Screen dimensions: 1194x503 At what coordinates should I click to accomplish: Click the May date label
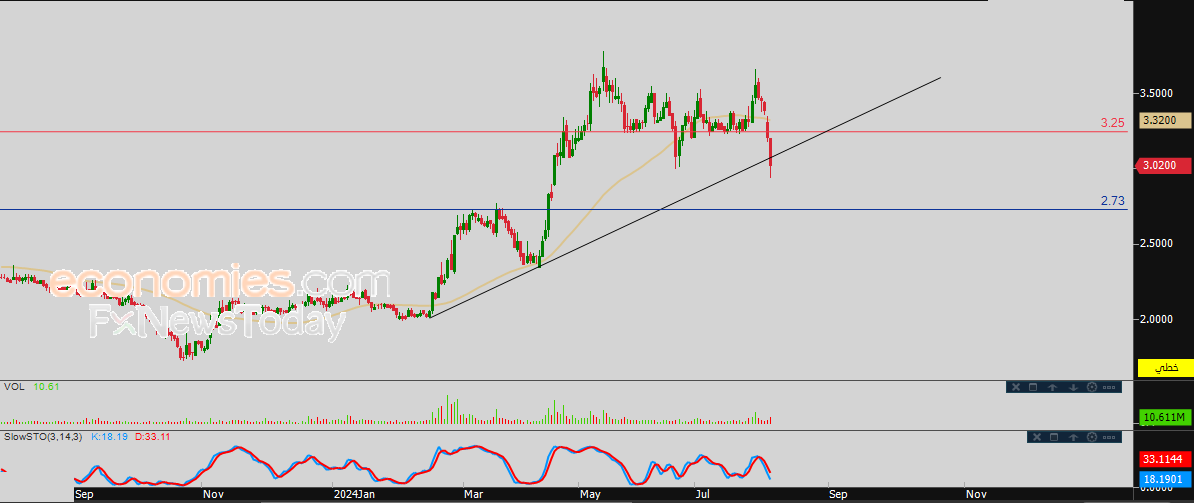pos(589,495)
